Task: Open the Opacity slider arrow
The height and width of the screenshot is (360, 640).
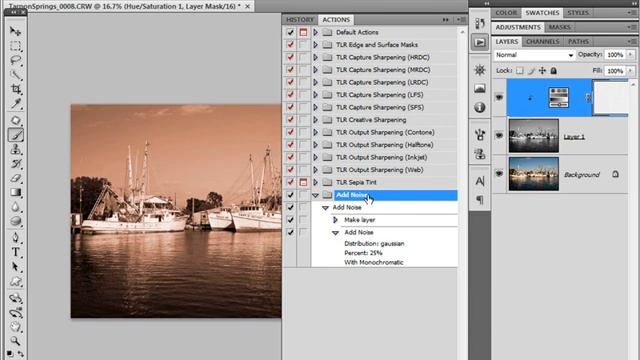Action: 631,55
